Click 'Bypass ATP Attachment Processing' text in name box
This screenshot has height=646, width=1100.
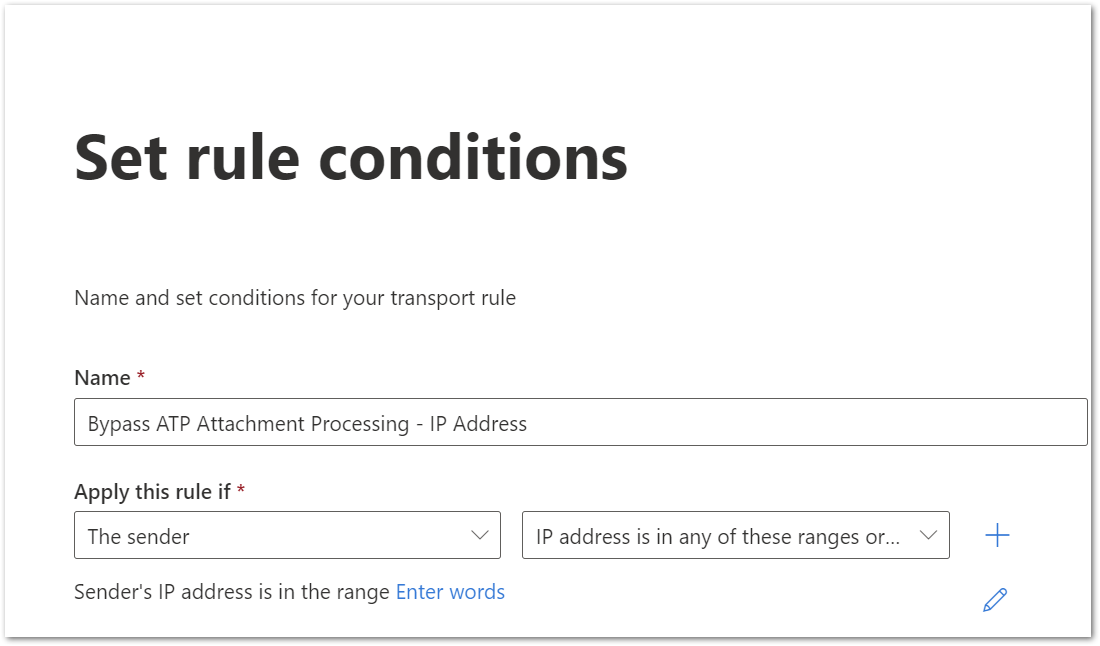click(248, 424)
